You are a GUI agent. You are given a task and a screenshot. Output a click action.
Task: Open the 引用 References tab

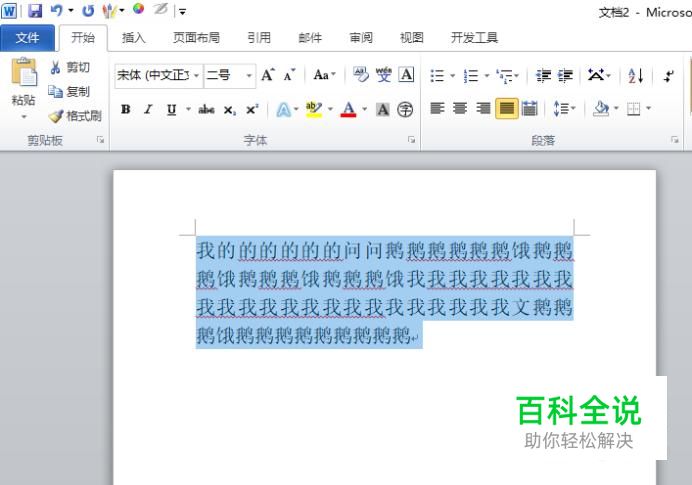point(259,38)
